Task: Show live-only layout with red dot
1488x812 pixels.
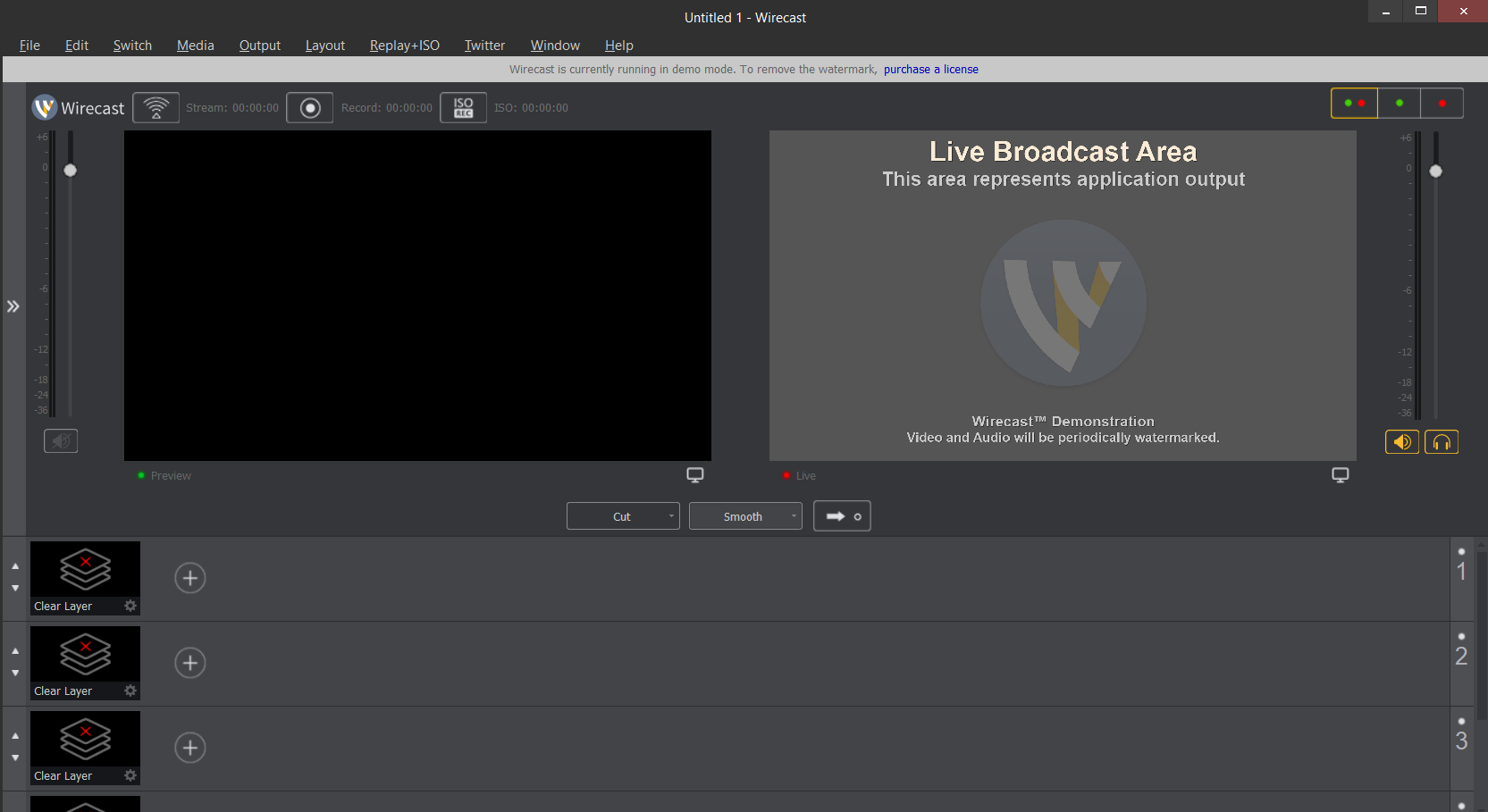Action: point(1442,104)
